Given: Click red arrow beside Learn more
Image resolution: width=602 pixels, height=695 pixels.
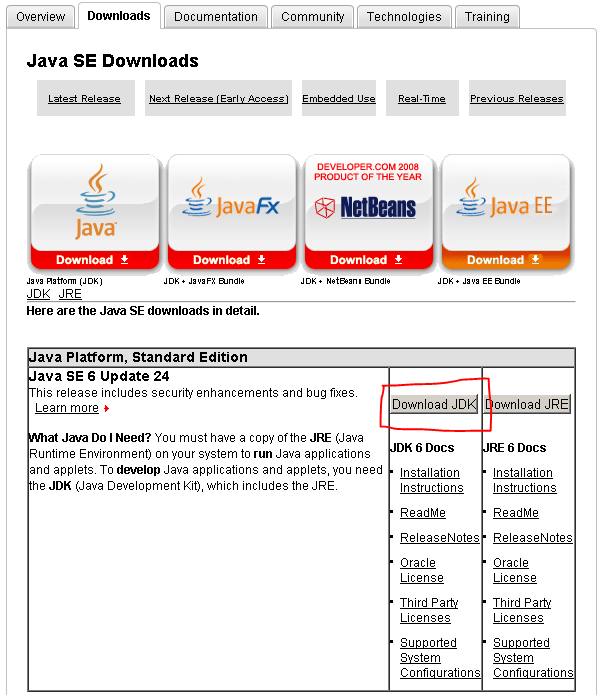Looking at the screenshot, I should point(106,408).
